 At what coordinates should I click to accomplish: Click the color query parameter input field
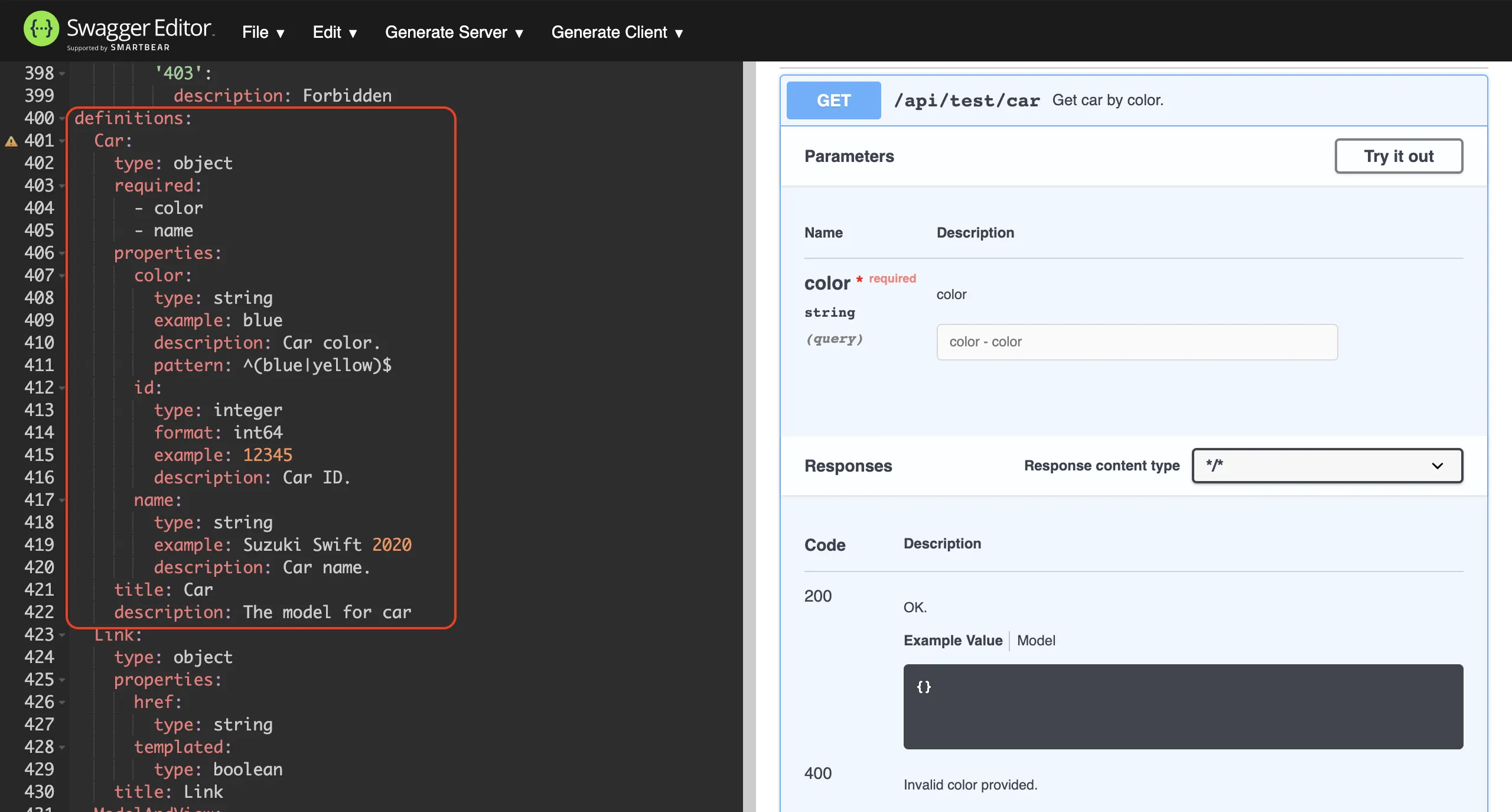[x=1136, y=342]
